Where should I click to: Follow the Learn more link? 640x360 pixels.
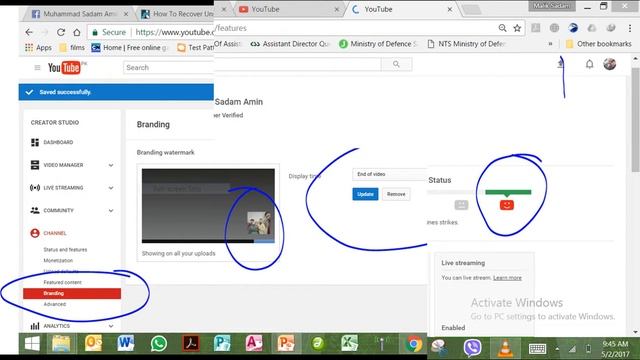point(507,278)
